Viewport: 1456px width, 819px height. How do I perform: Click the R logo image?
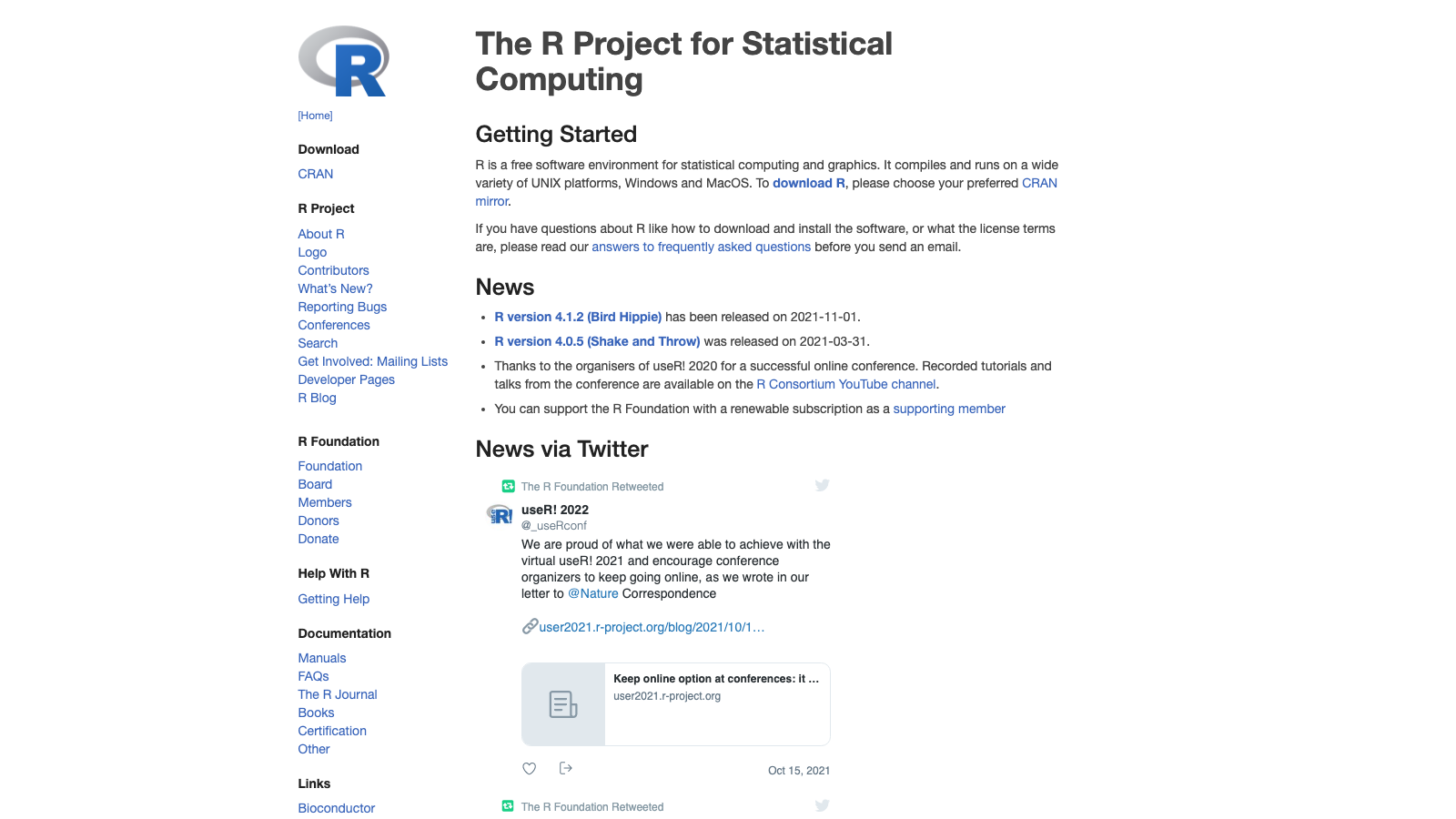pos(344,61)
